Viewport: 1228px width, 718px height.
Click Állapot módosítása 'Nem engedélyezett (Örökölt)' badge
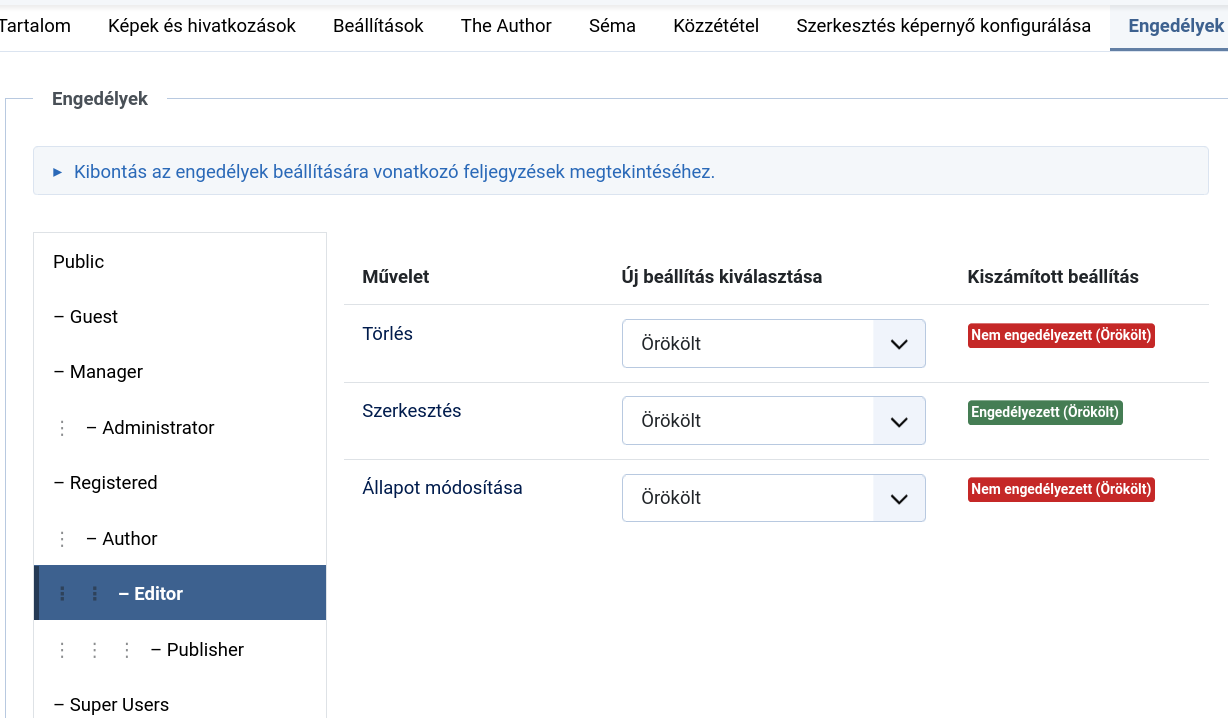pyautogui.click(x=1061, y=489)
